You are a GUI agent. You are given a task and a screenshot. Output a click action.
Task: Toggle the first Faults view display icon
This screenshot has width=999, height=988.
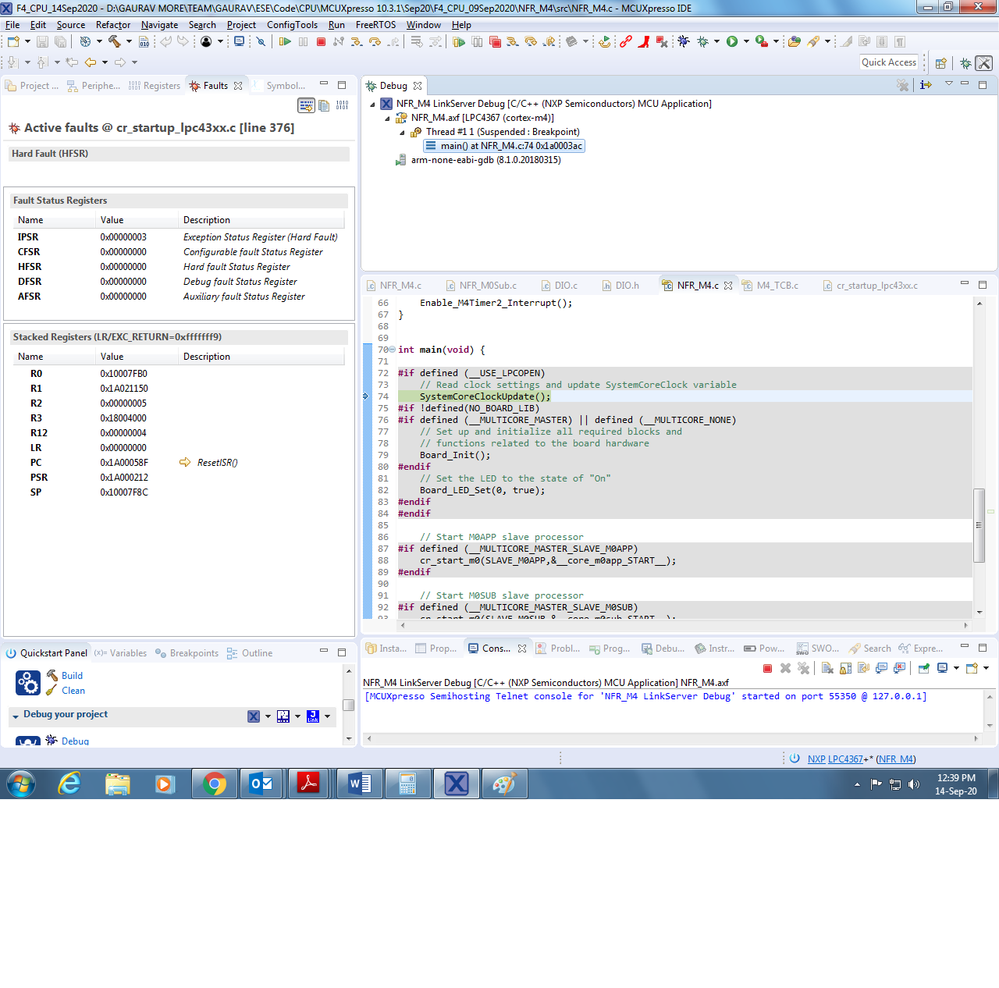point(306,105)
